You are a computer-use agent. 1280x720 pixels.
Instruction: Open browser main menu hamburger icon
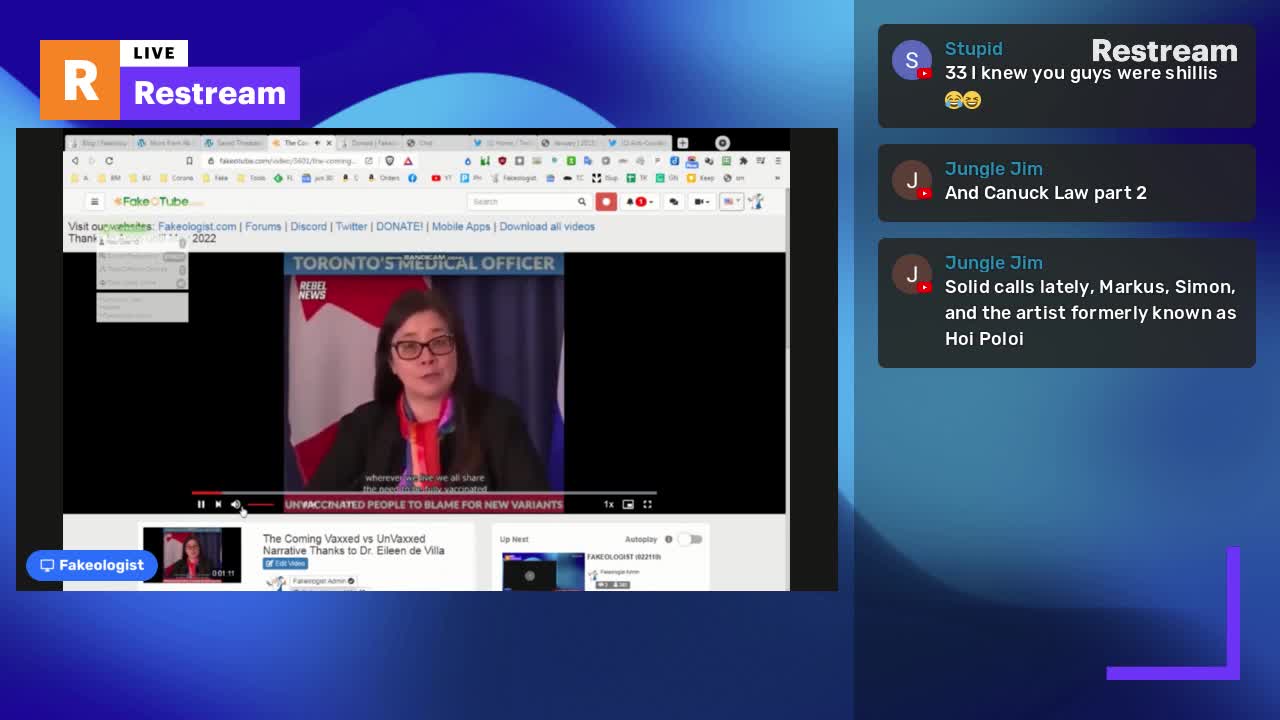(x=777, y=161)
